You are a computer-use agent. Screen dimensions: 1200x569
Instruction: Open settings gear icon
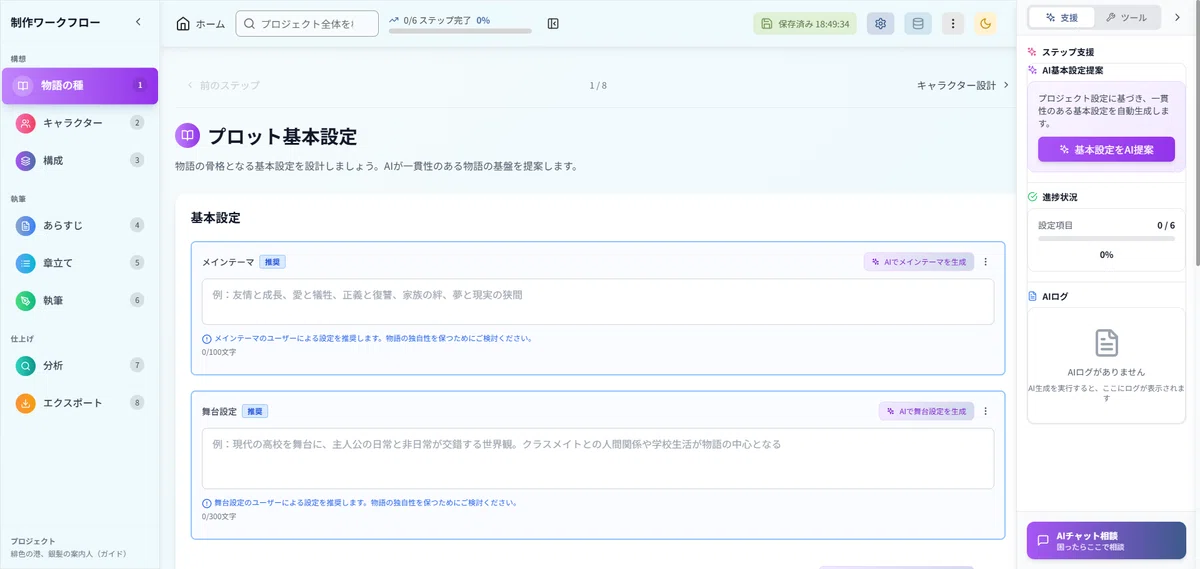[881, 23]
